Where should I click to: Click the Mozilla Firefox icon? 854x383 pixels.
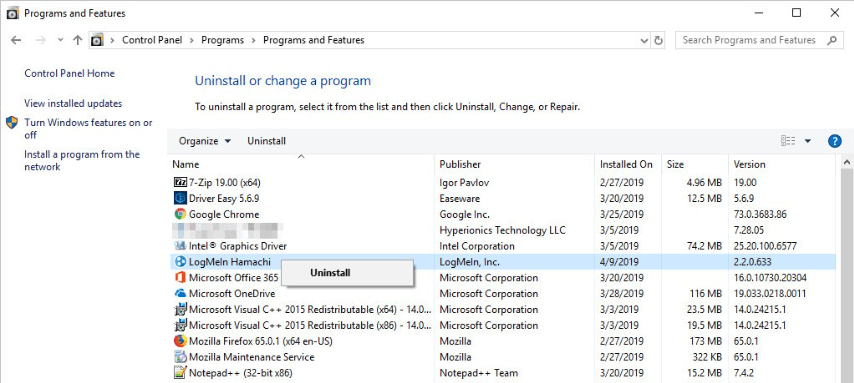click(x=180, y=342)
